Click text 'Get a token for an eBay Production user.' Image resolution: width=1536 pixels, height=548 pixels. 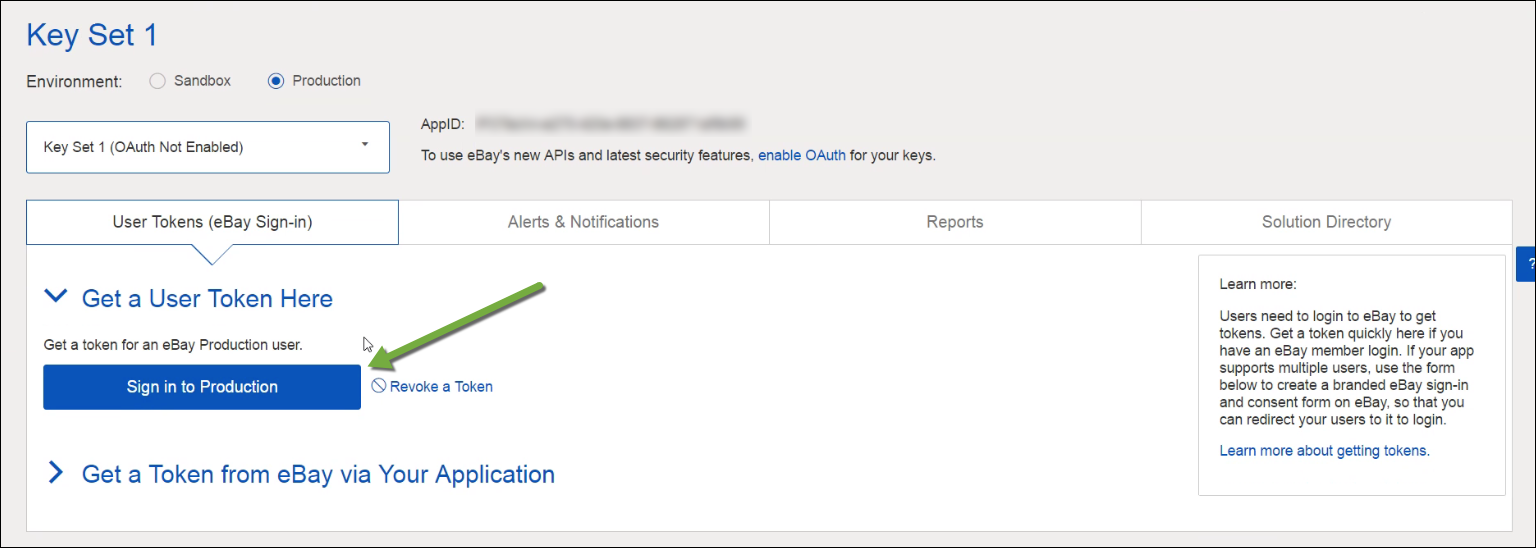[173, 345]
